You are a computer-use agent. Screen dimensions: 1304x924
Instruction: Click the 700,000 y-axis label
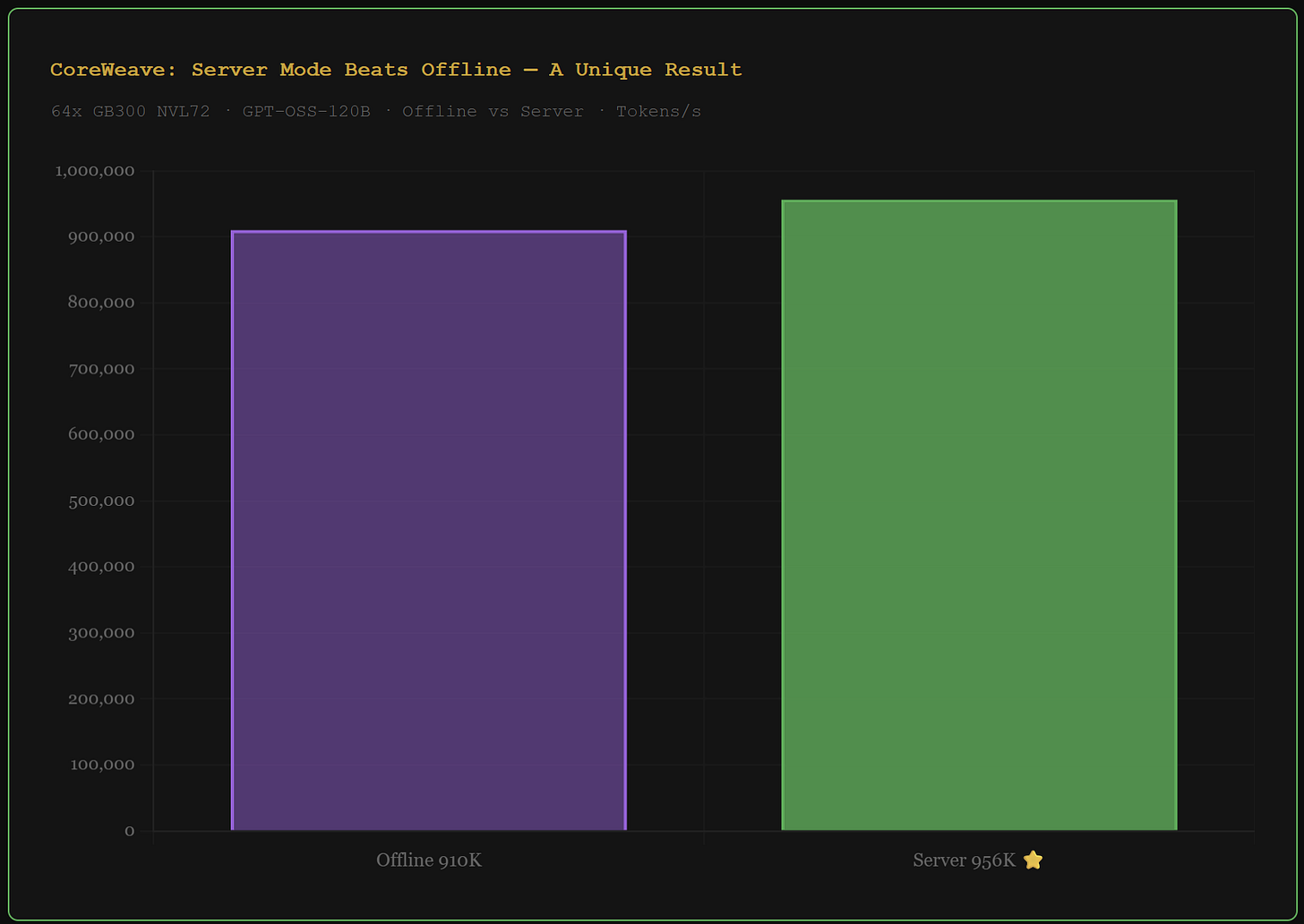click(x=101, y=369)
